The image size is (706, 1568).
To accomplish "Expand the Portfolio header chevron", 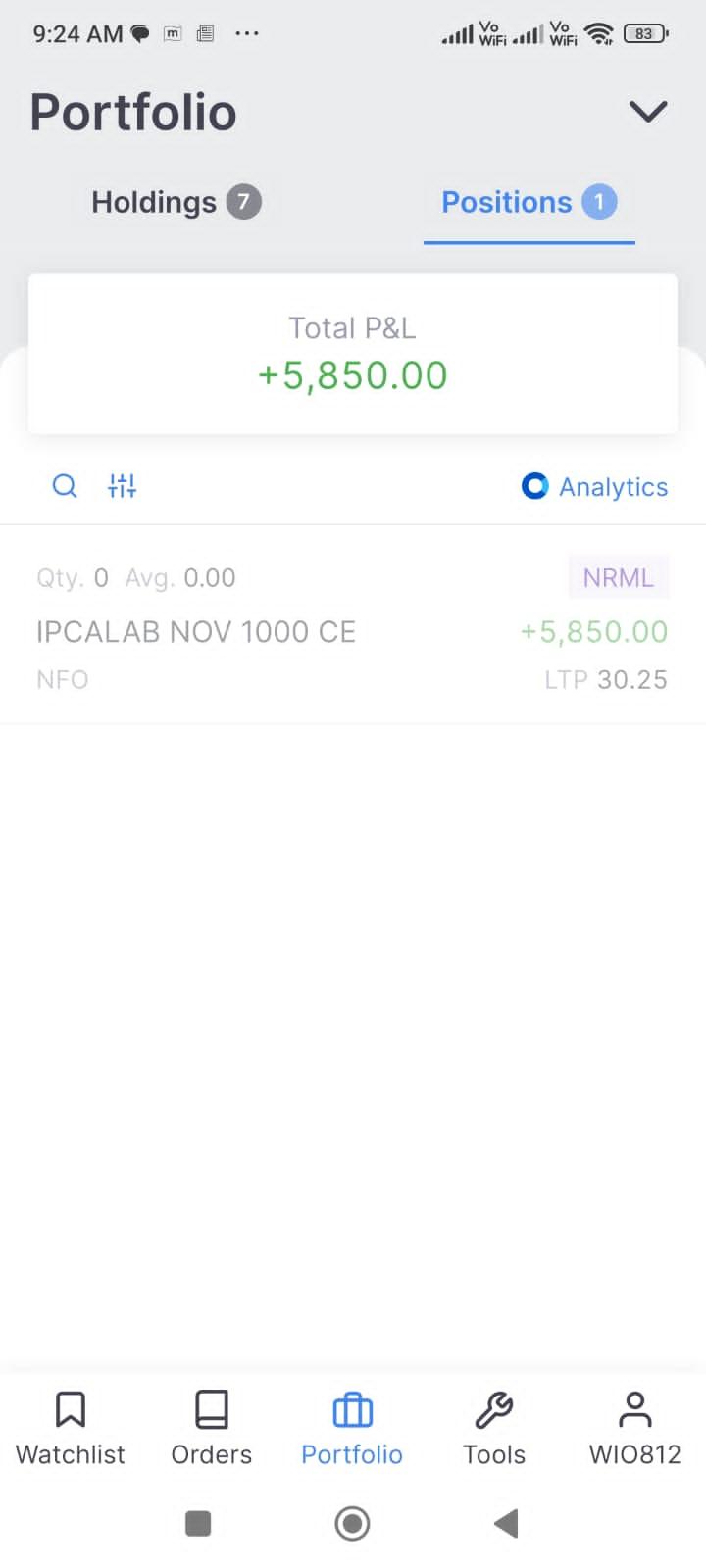I will click(x=648, y=112).
